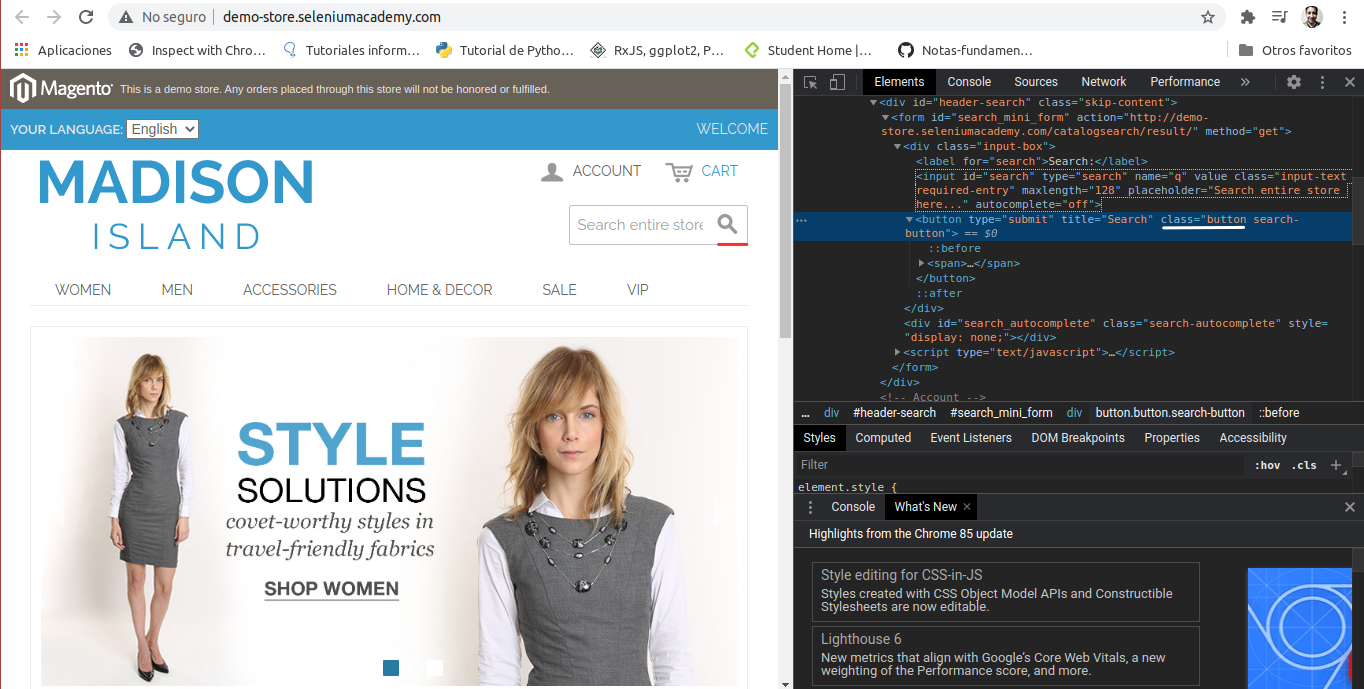
Task: Open Style editing for CSS-in-JS card
Action: [1005, 592]
